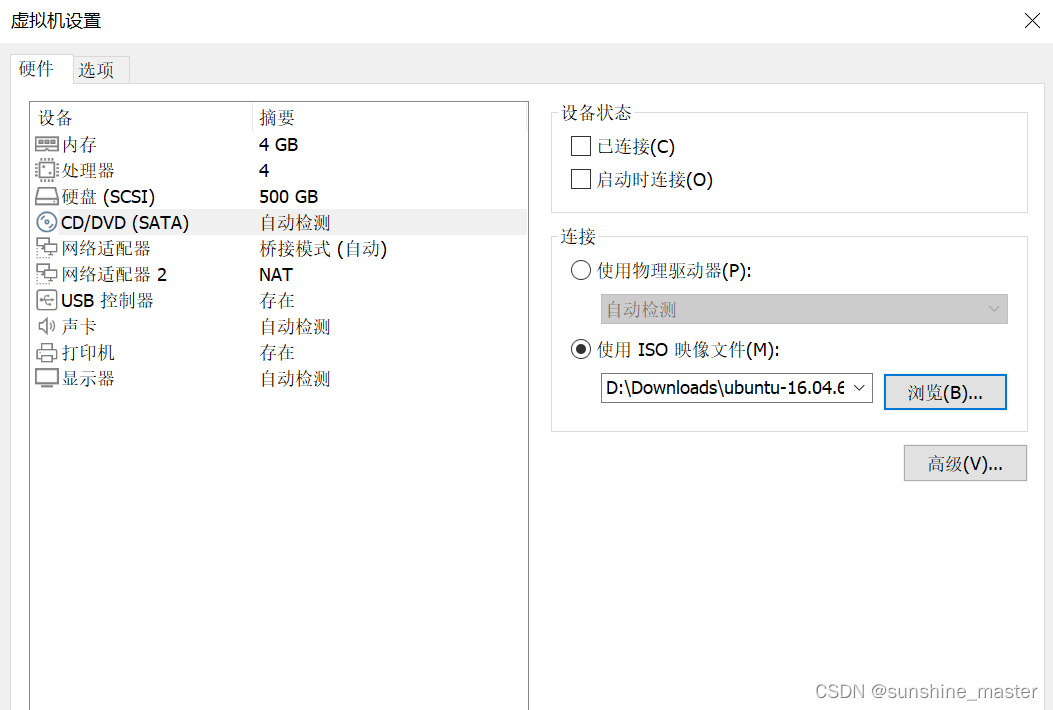This screenshot has width=1053, height=710.
Task: Switch to the 硬件 tab
Action: pyautogui.click(x=40, y=69)
